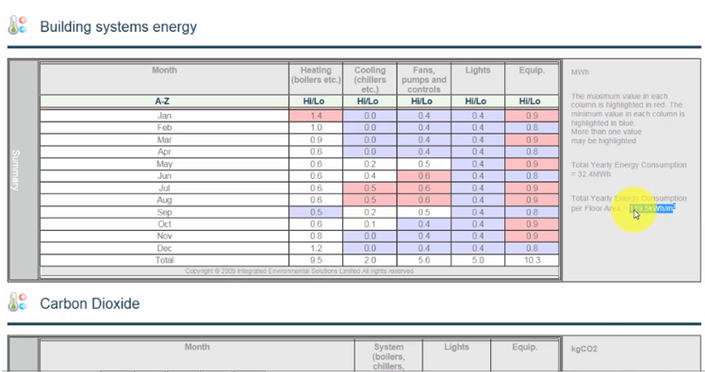
Task: Click the Jan heating value 1.4 cell
Action: coord(316,116)
